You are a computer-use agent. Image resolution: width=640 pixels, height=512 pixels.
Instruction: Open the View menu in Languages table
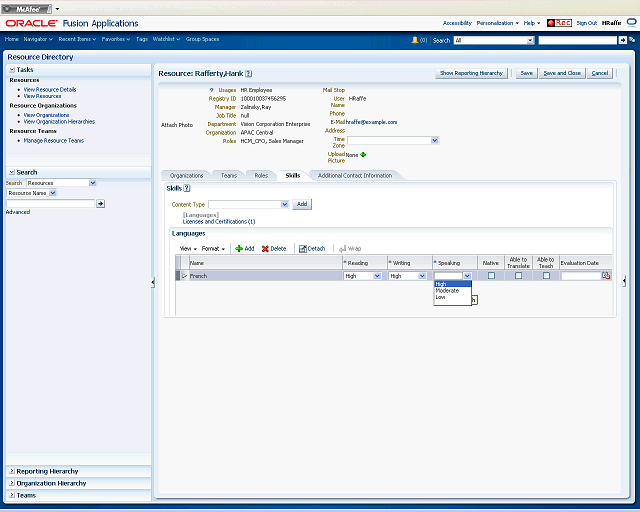click(188, 249)
